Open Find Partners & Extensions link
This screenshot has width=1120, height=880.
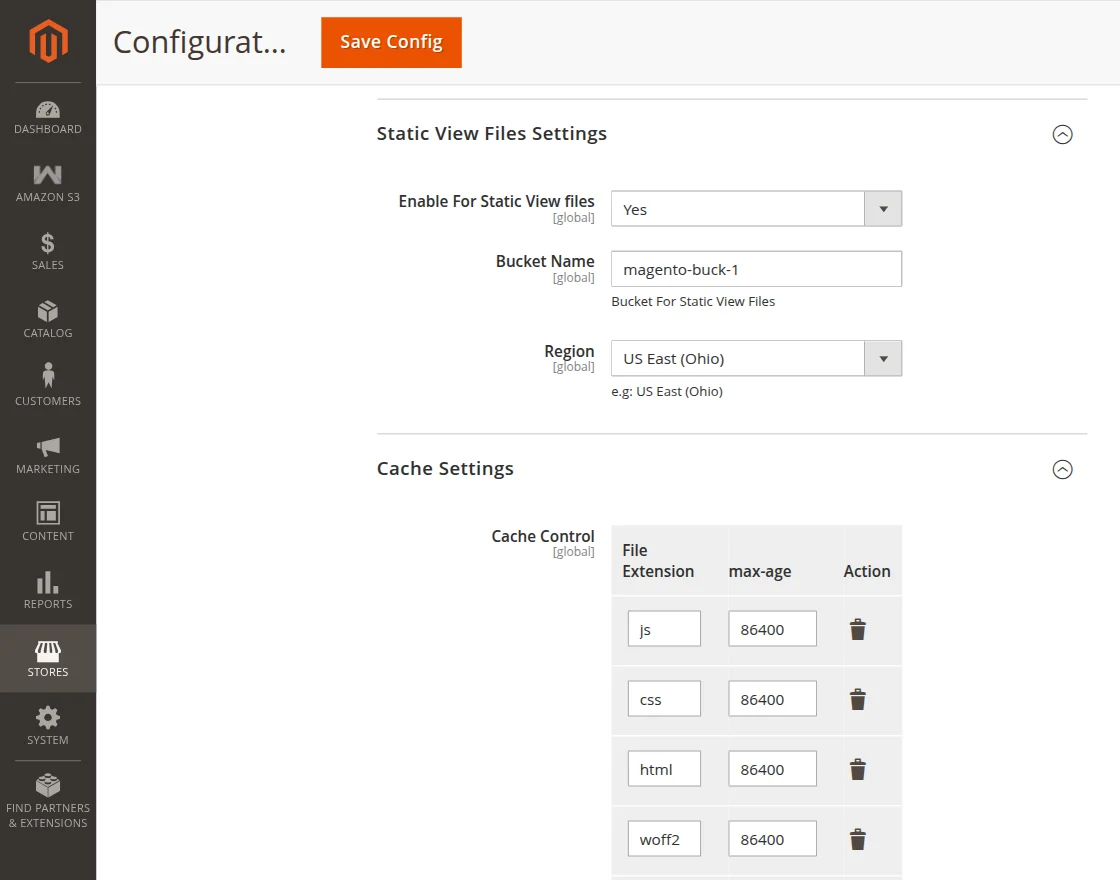(x=48, y=801)
